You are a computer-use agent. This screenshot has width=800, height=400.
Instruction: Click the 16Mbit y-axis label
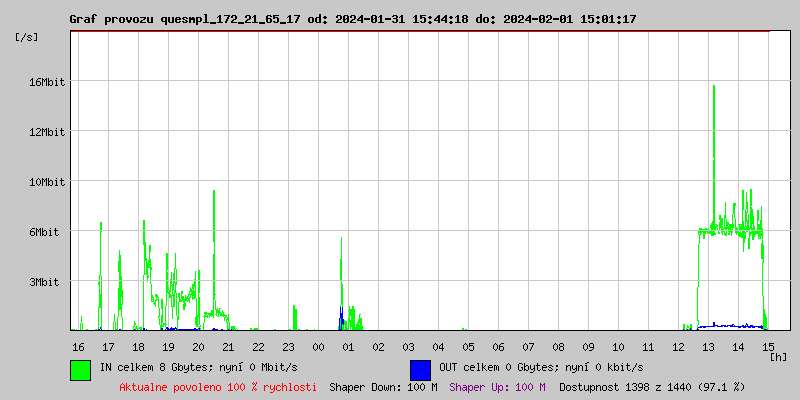tap(46, 82)
